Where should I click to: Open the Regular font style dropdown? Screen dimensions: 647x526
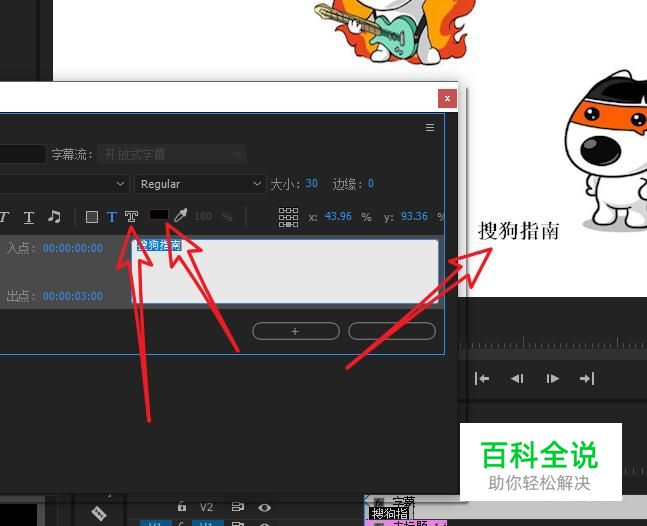click(x=199, y=184)
